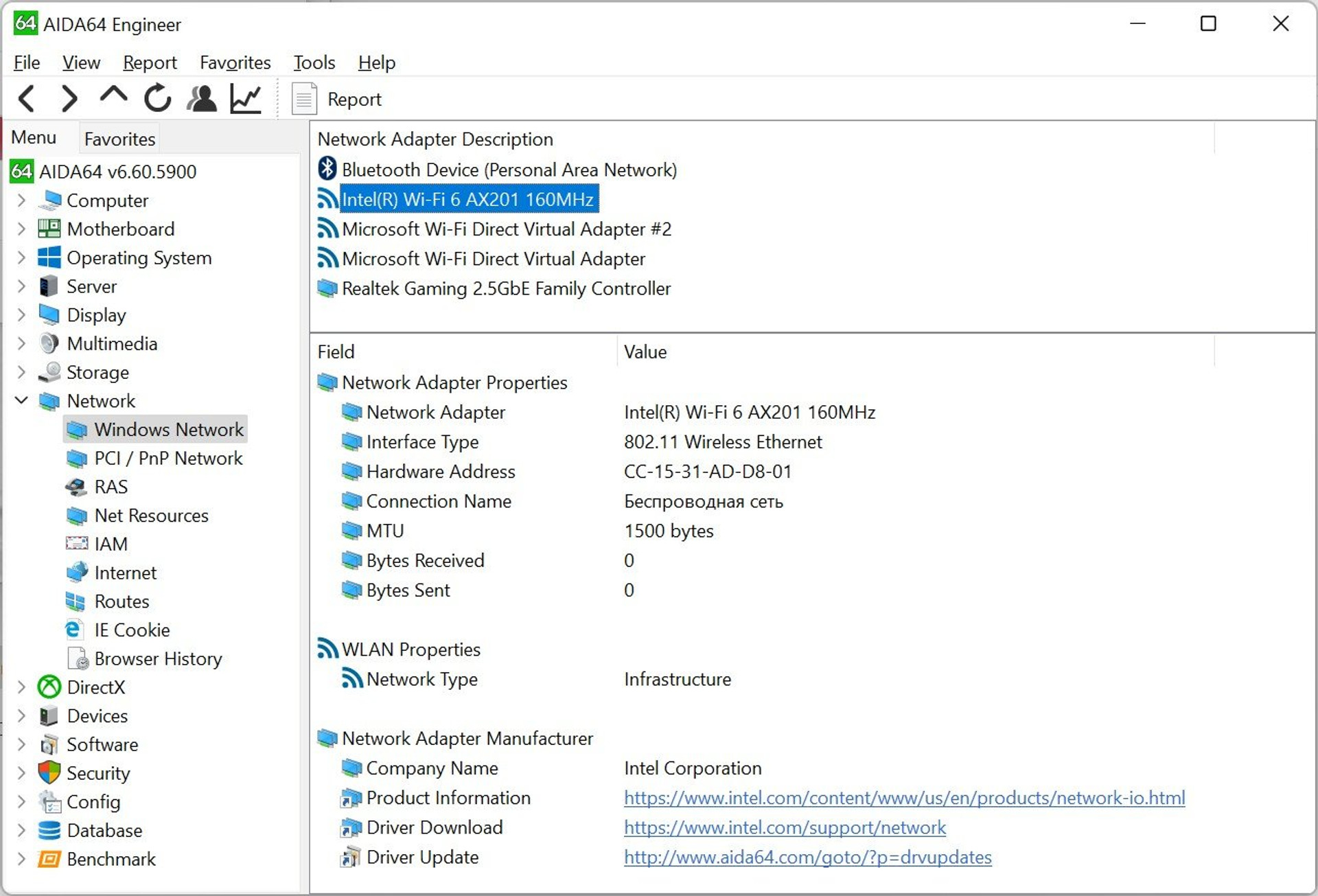
Task: Click the DirectX Xbox-style icon
Action: (49, 687)
